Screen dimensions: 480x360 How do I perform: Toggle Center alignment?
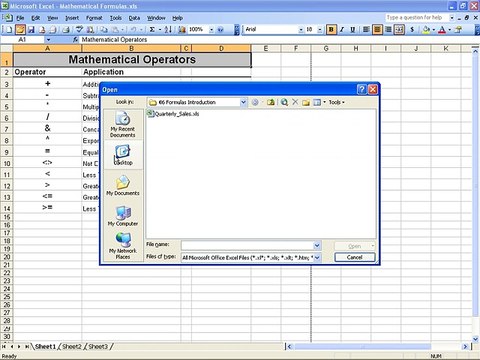tap(377, 30)
